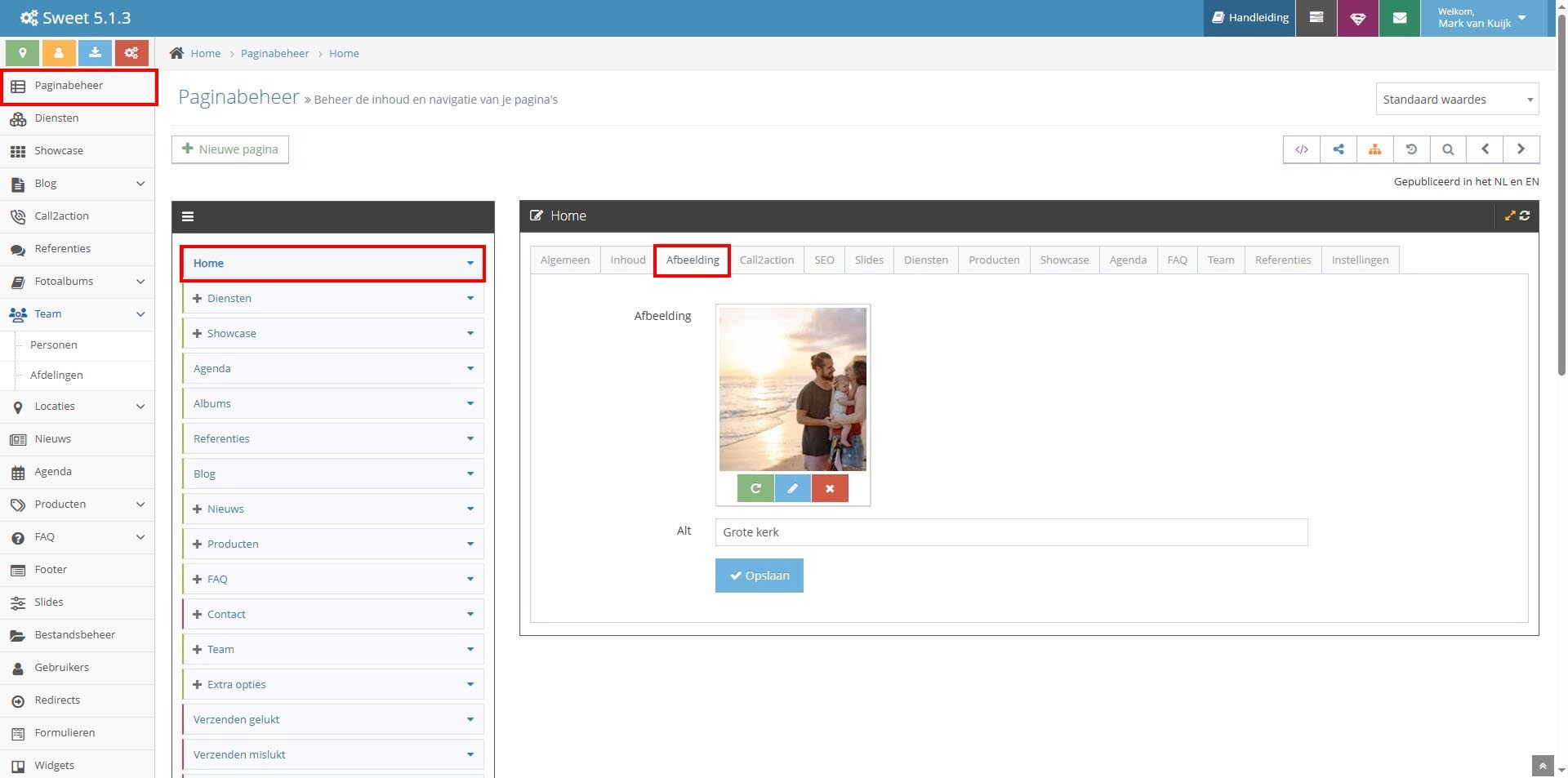Open Widgets in the sidebar
The image size is (1568, 778).
pos(78,766)
